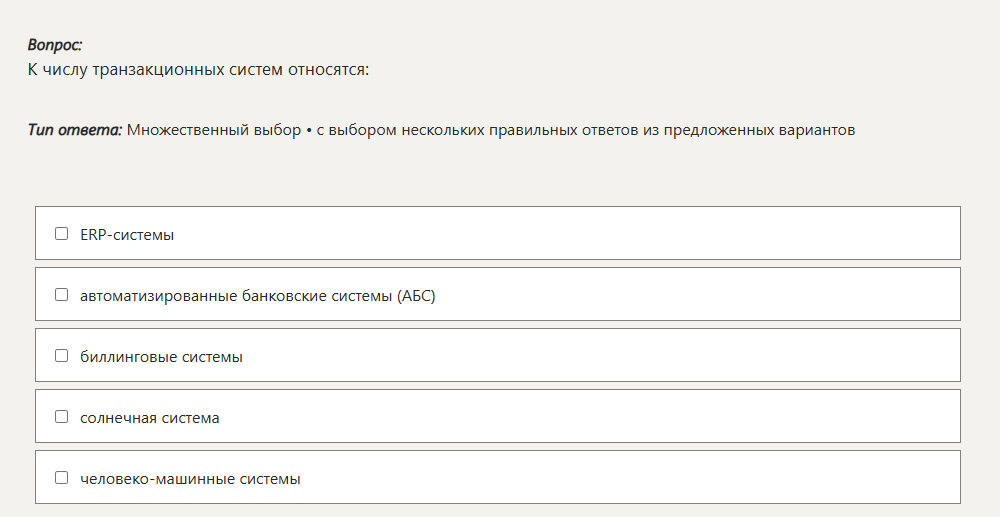Click the "Множественный выбор" answer type text
This screenshot has height=517, width=1000.
click(x=214, y=130)
